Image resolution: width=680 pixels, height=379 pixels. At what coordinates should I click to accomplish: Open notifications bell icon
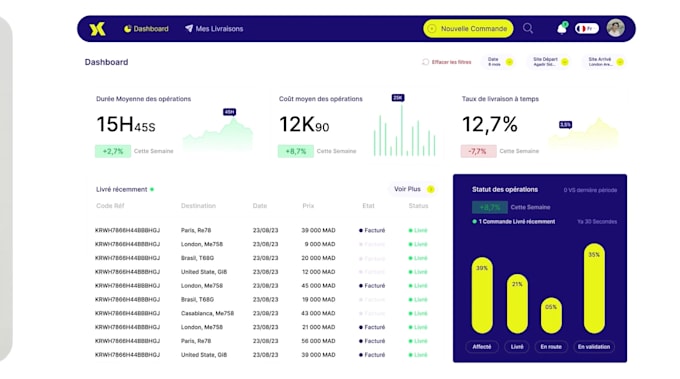pyautogui.click(x=562, y=29)
